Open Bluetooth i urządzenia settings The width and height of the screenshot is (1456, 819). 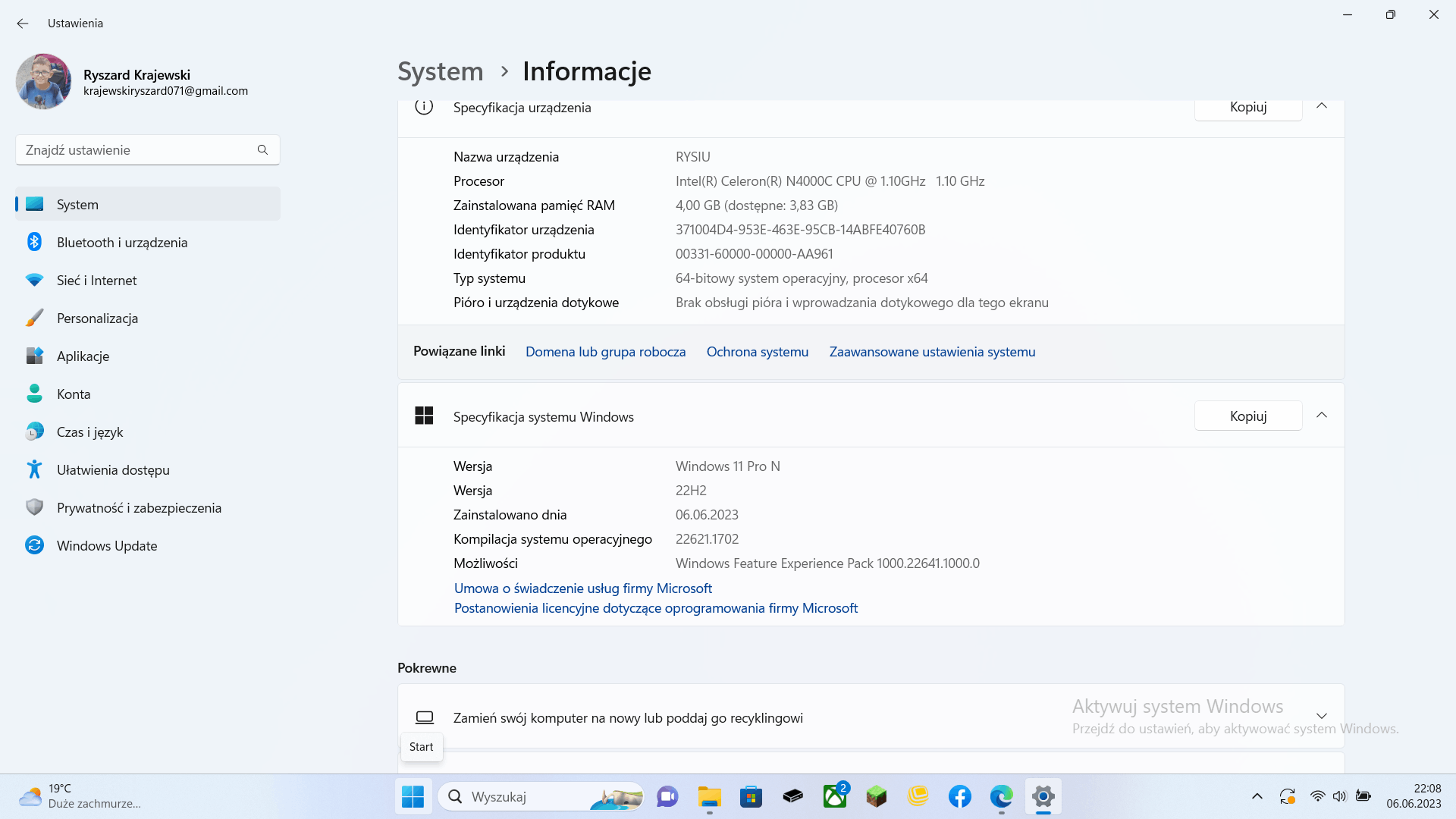pyautogui.click(x=148, y=242)
